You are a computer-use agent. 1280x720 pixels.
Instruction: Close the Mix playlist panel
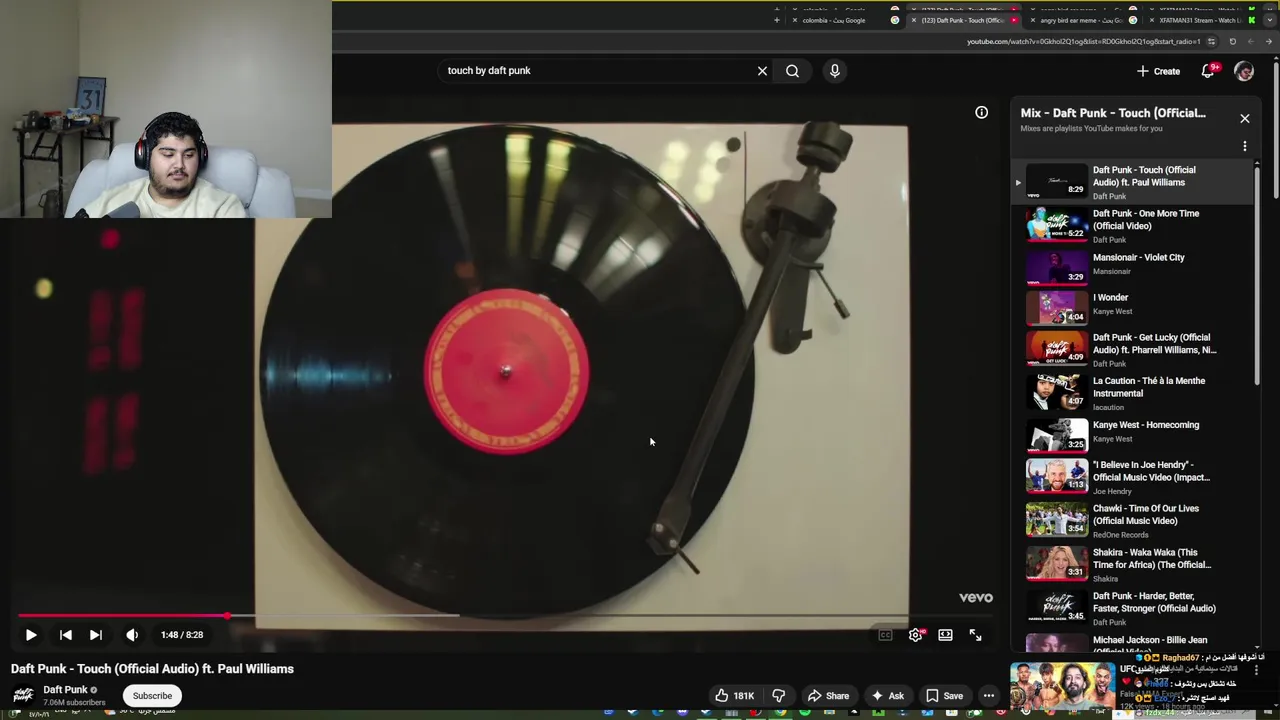(x=1245, y=119)
